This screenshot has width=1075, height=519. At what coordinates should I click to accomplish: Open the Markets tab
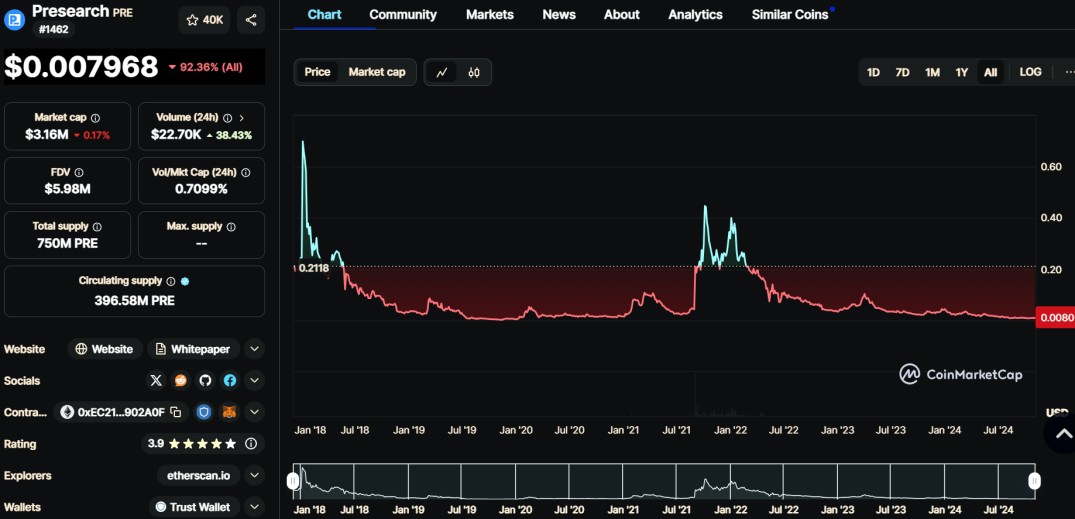tap(490, 14)
